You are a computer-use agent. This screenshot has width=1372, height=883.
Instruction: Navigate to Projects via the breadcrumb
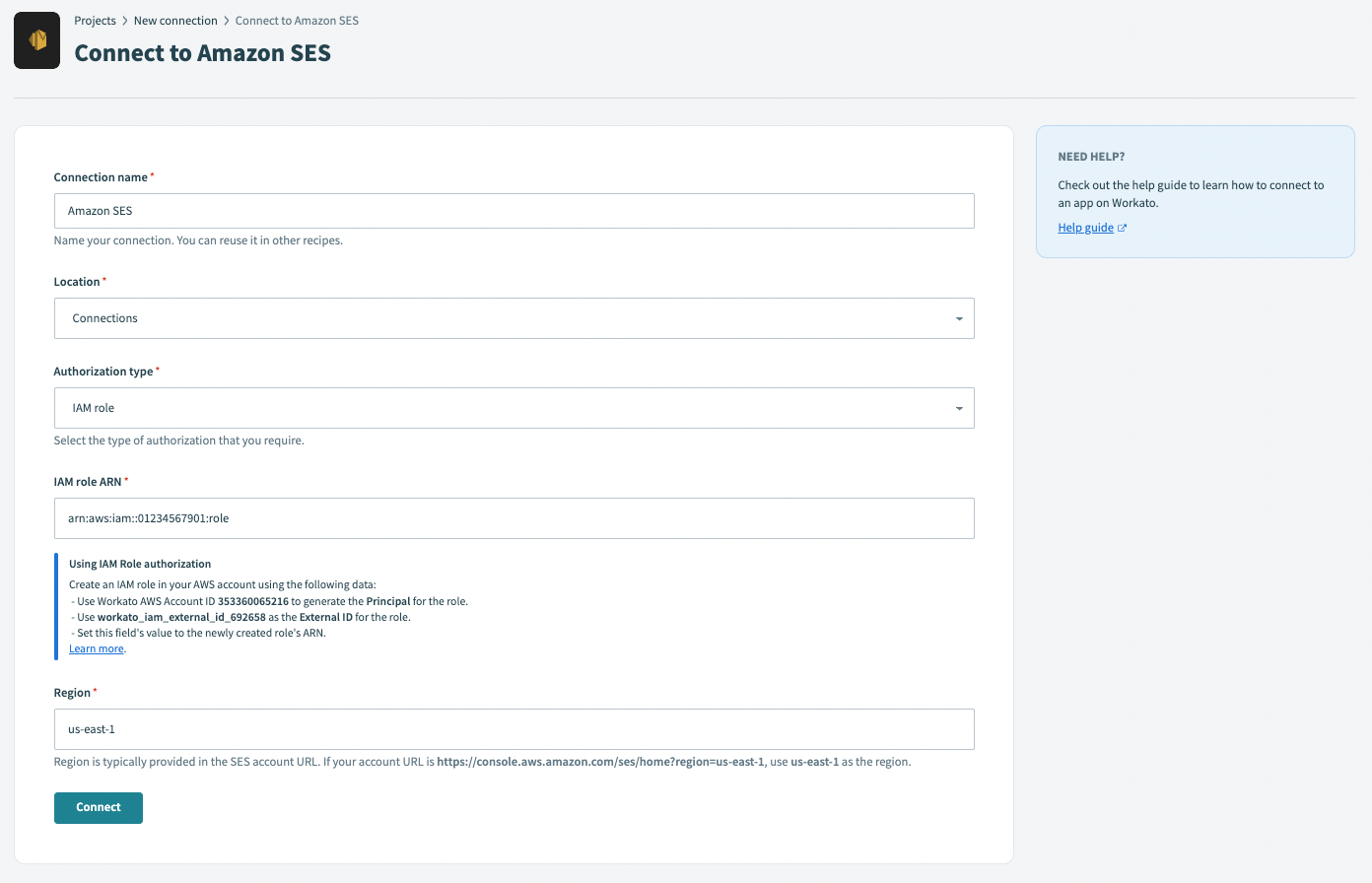tap(95, 20)
